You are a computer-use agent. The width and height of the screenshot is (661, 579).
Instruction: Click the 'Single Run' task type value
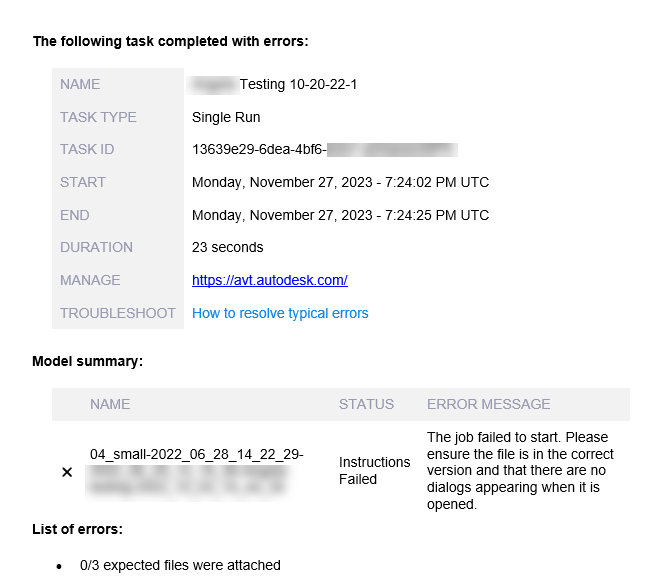point(226,117)
